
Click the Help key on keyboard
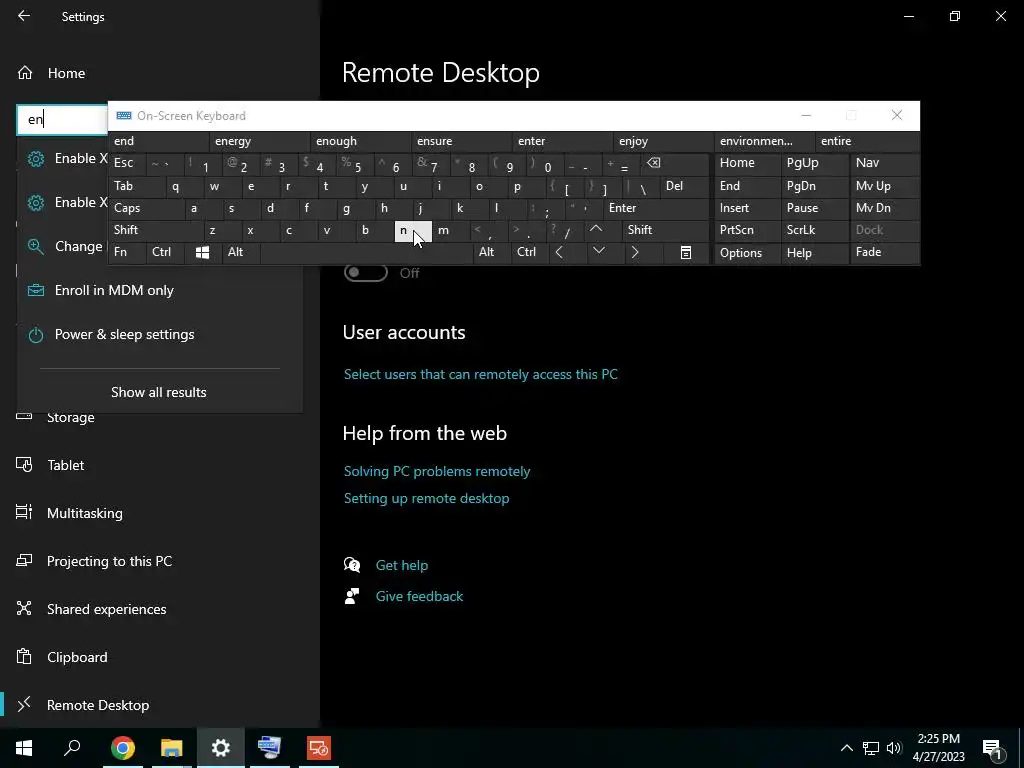[814, 253]
